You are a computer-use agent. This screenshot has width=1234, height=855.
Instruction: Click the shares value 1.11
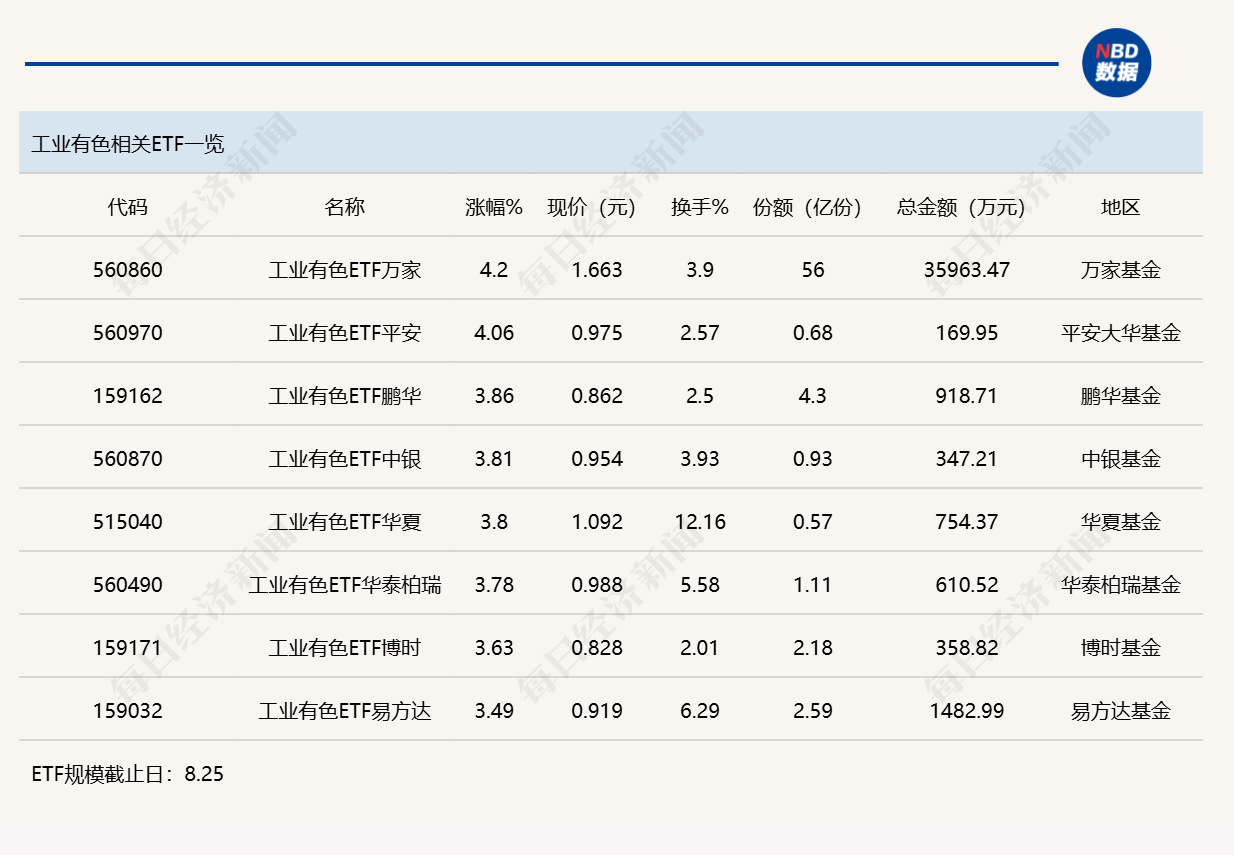(813, 585)
